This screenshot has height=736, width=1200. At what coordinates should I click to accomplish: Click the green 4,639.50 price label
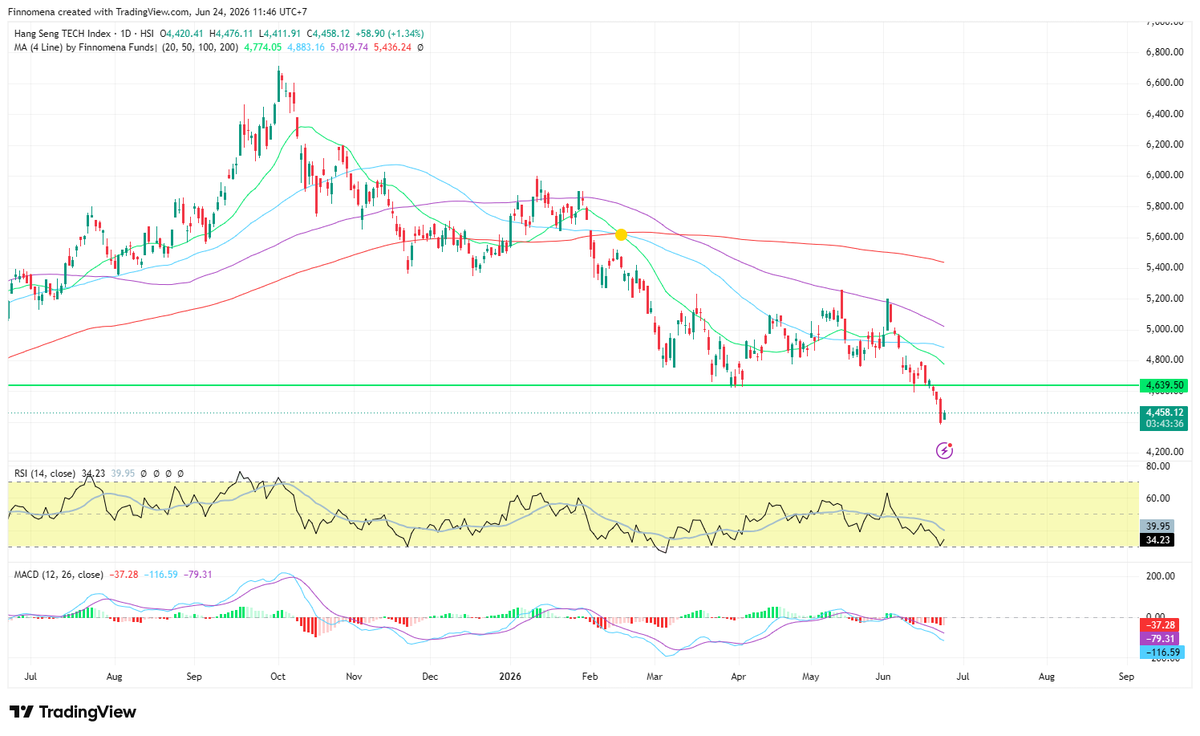click(1164, 385)
